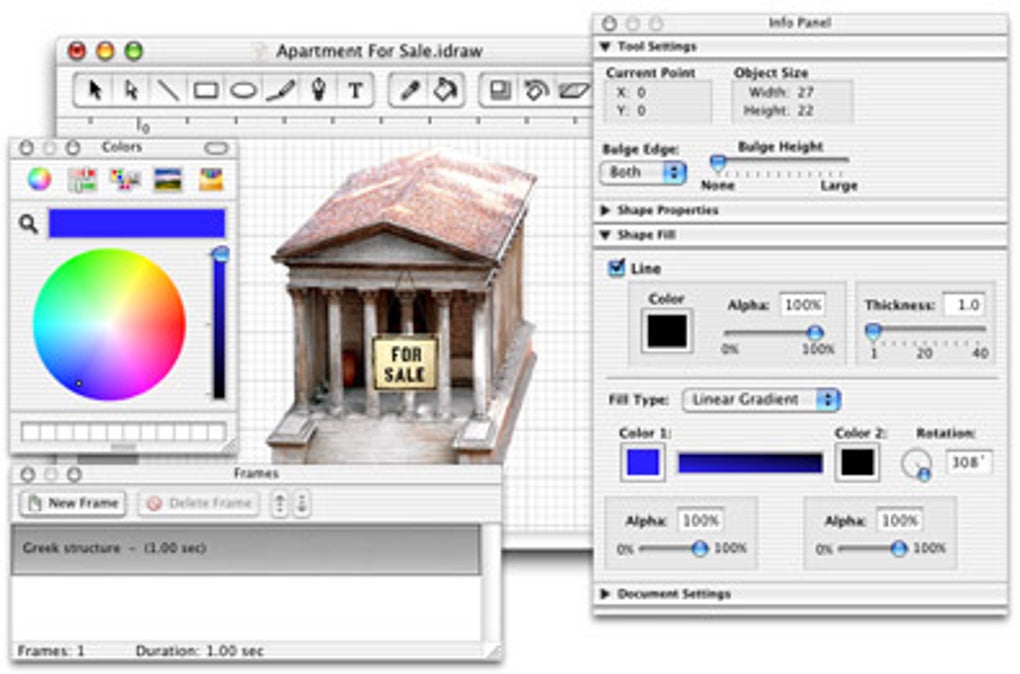
Task: Turn the Rotation dial
Action: (916, 464)
